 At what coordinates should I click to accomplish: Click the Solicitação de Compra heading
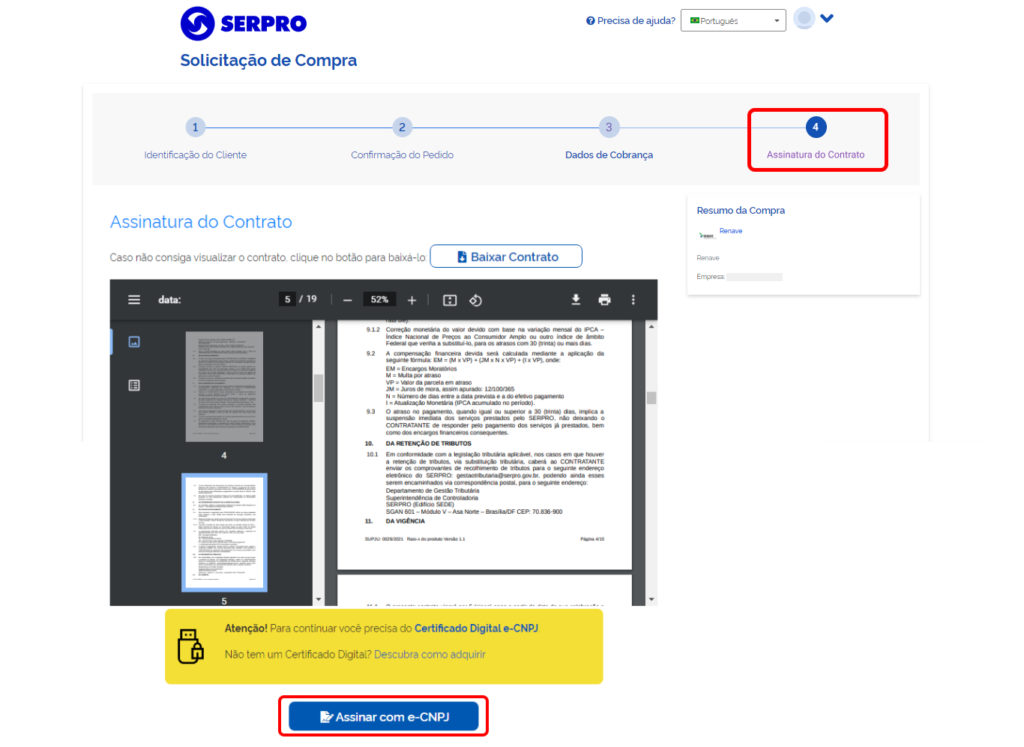(x=268, y=60)
